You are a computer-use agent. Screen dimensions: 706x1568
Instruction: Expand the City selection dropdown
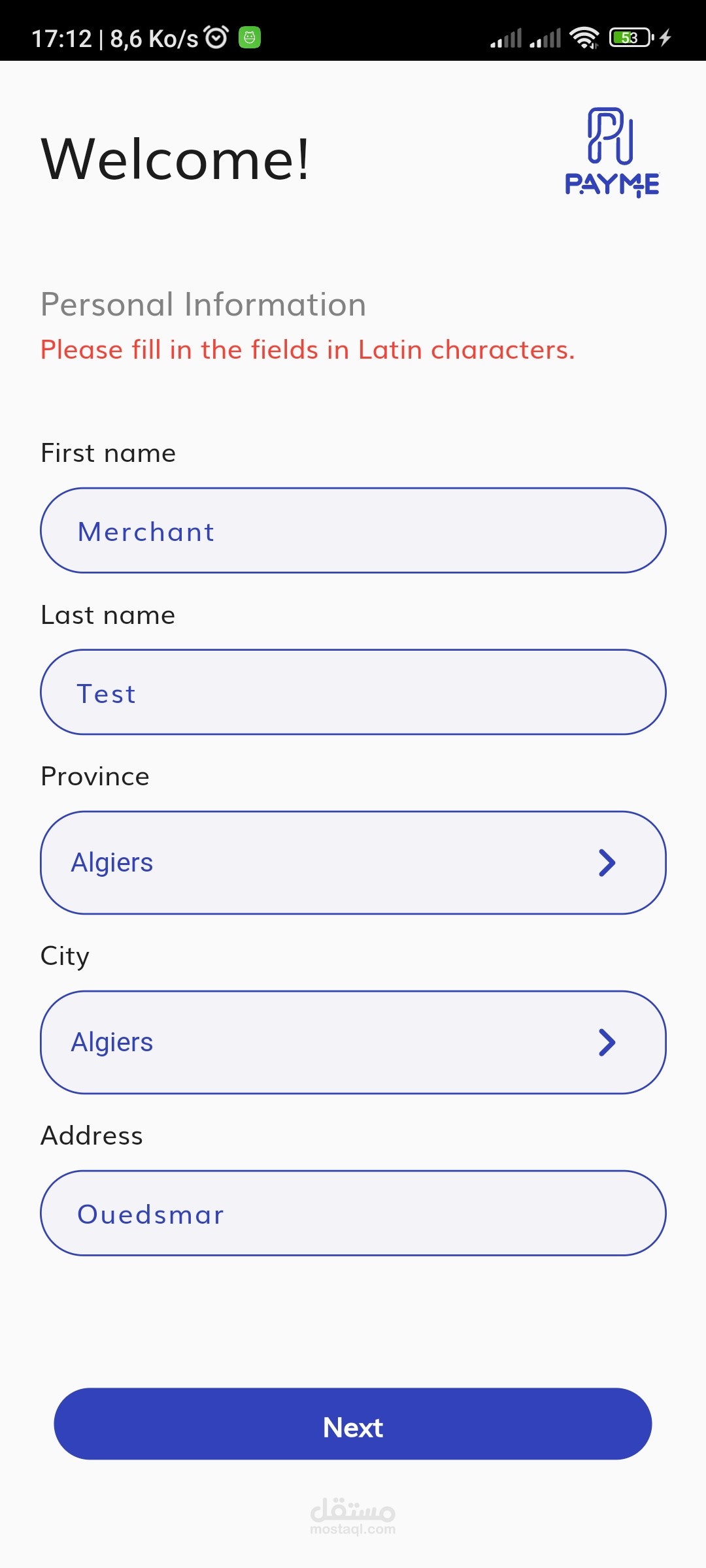click(x=353, y=1042)
